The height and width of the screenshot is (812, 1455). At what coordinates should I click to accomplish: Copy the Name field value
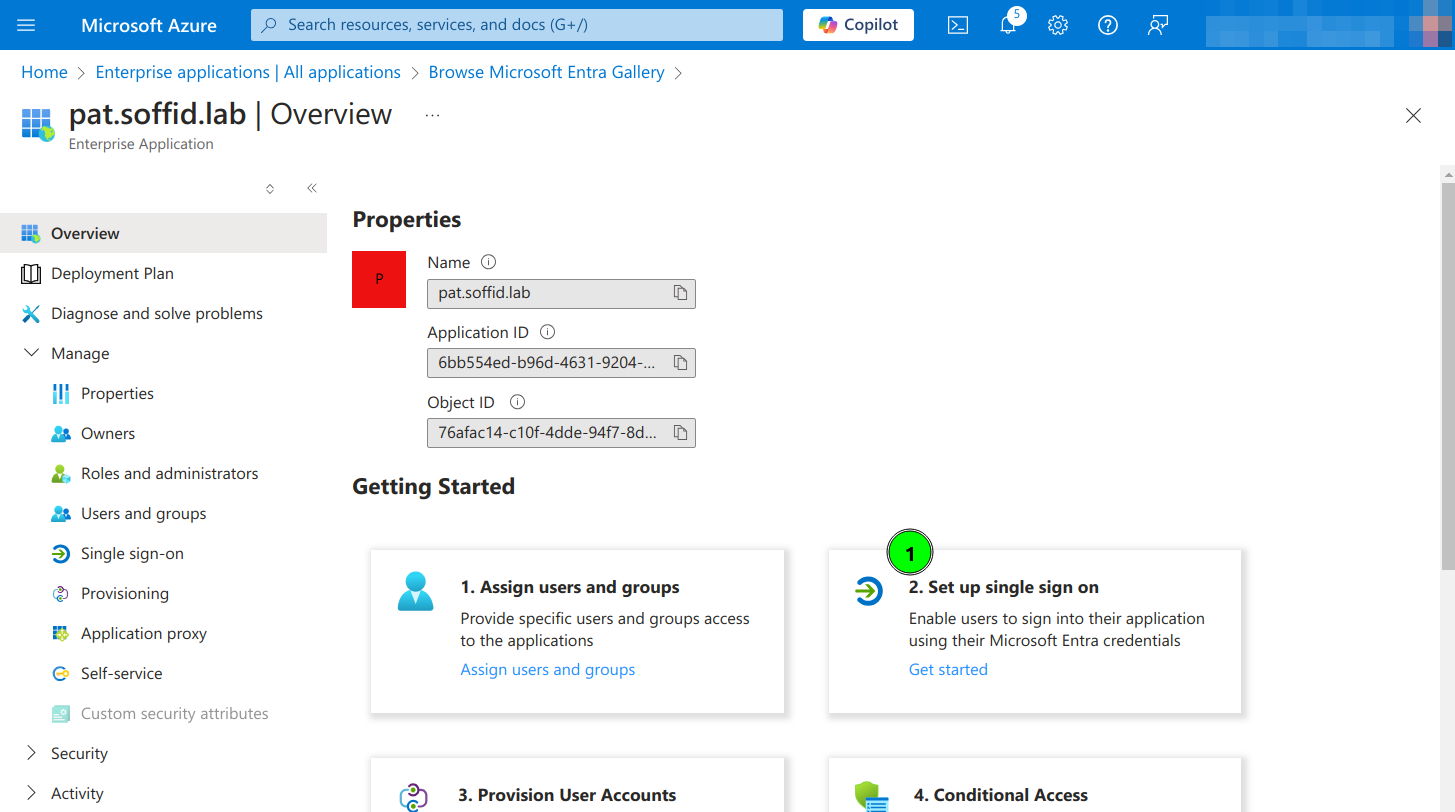pos(680,293)
